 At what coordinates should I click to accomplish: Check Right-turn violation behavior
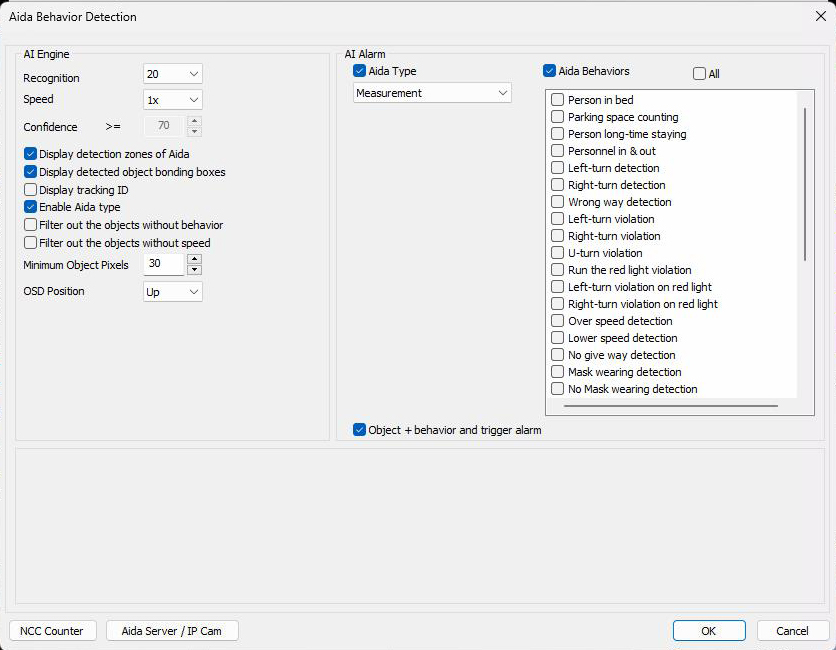point(557,236)
